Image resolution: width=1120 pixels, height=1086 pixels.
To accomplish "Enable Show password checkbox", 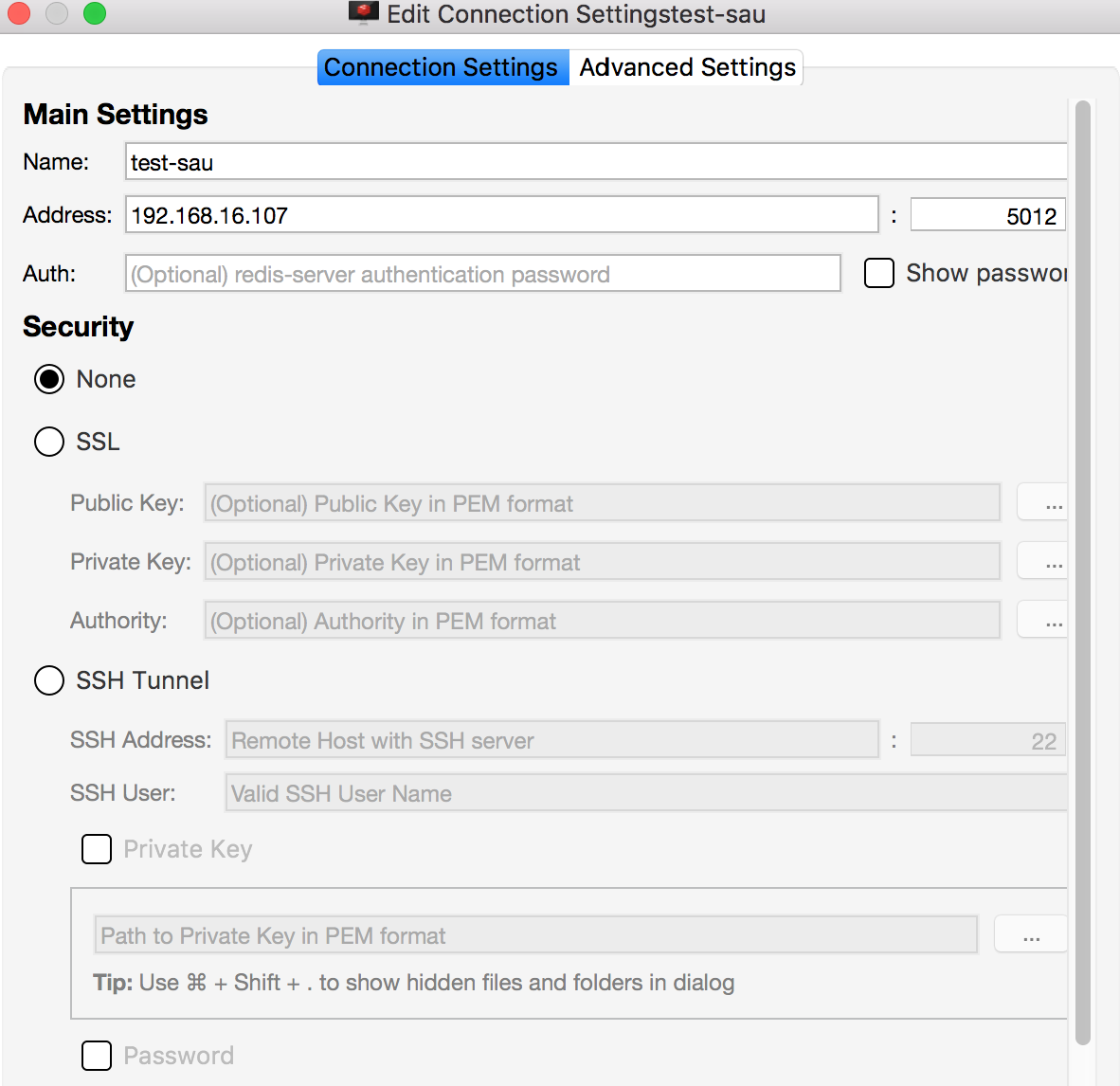I will coord(878,273).
